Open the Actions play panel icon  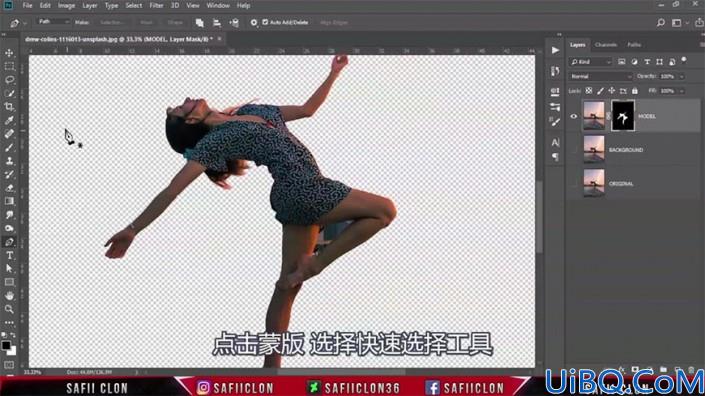click(x=555, y=50)
